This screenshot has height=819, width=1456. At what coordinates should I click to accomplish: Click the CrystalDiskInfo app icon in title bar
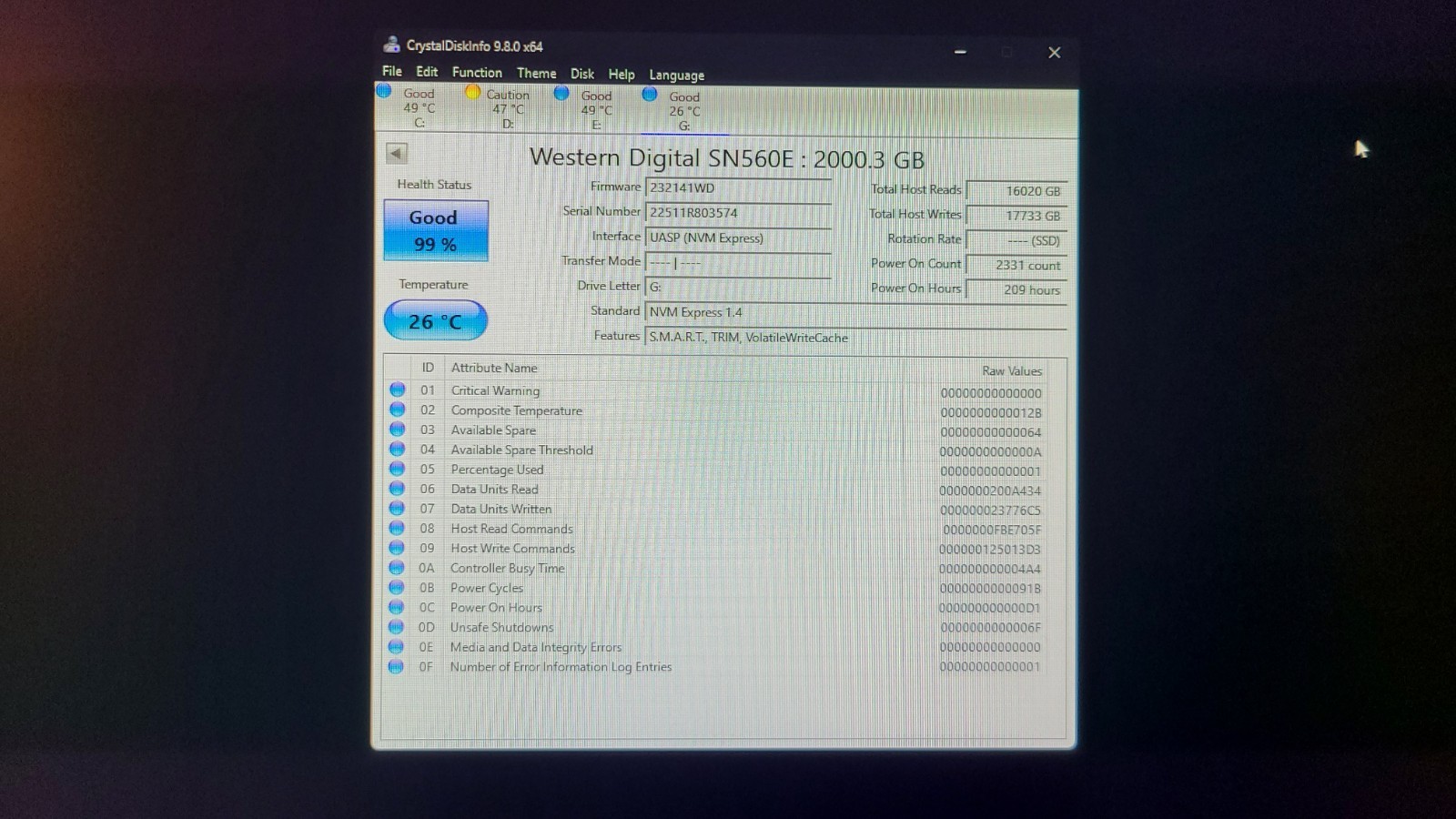(x=392, y=45)
